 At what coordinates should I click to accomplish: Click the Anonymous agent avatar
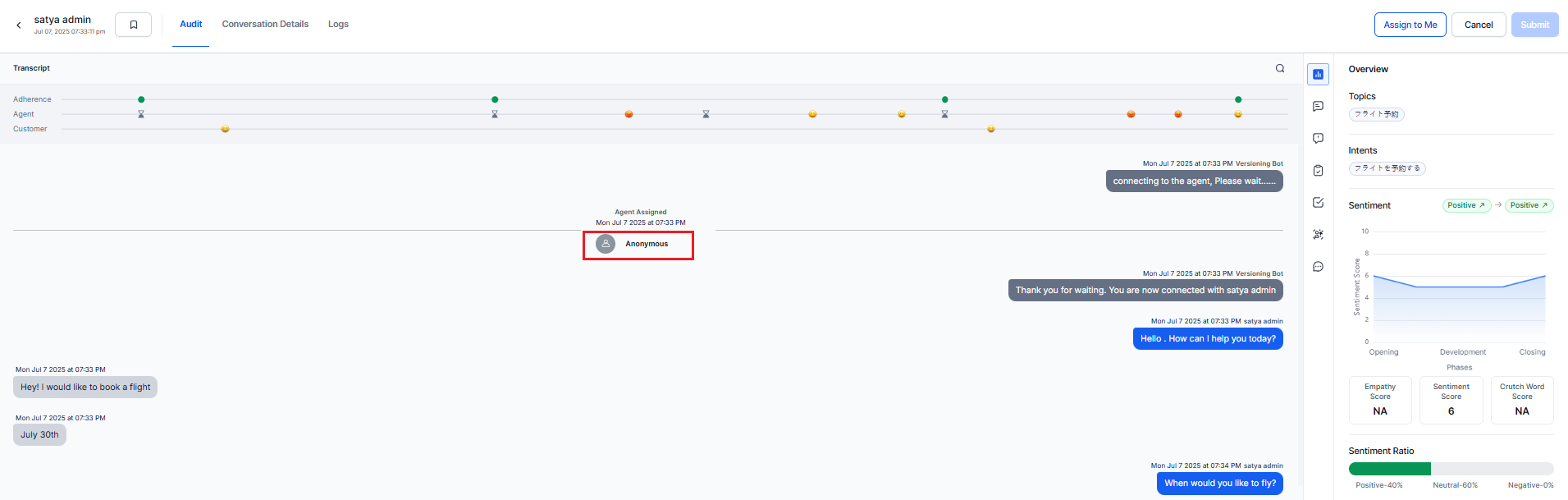606,244
